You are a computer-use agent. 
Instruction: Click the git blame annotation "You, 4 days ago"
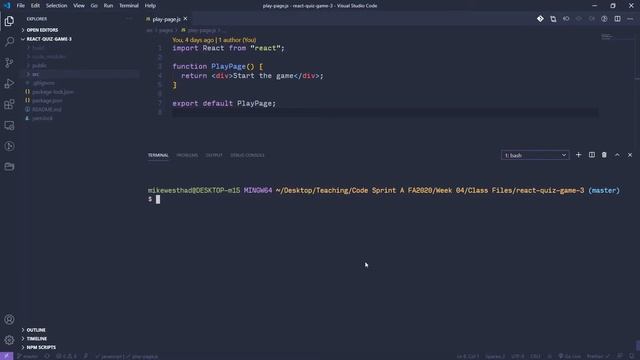(x=193, y=40)
